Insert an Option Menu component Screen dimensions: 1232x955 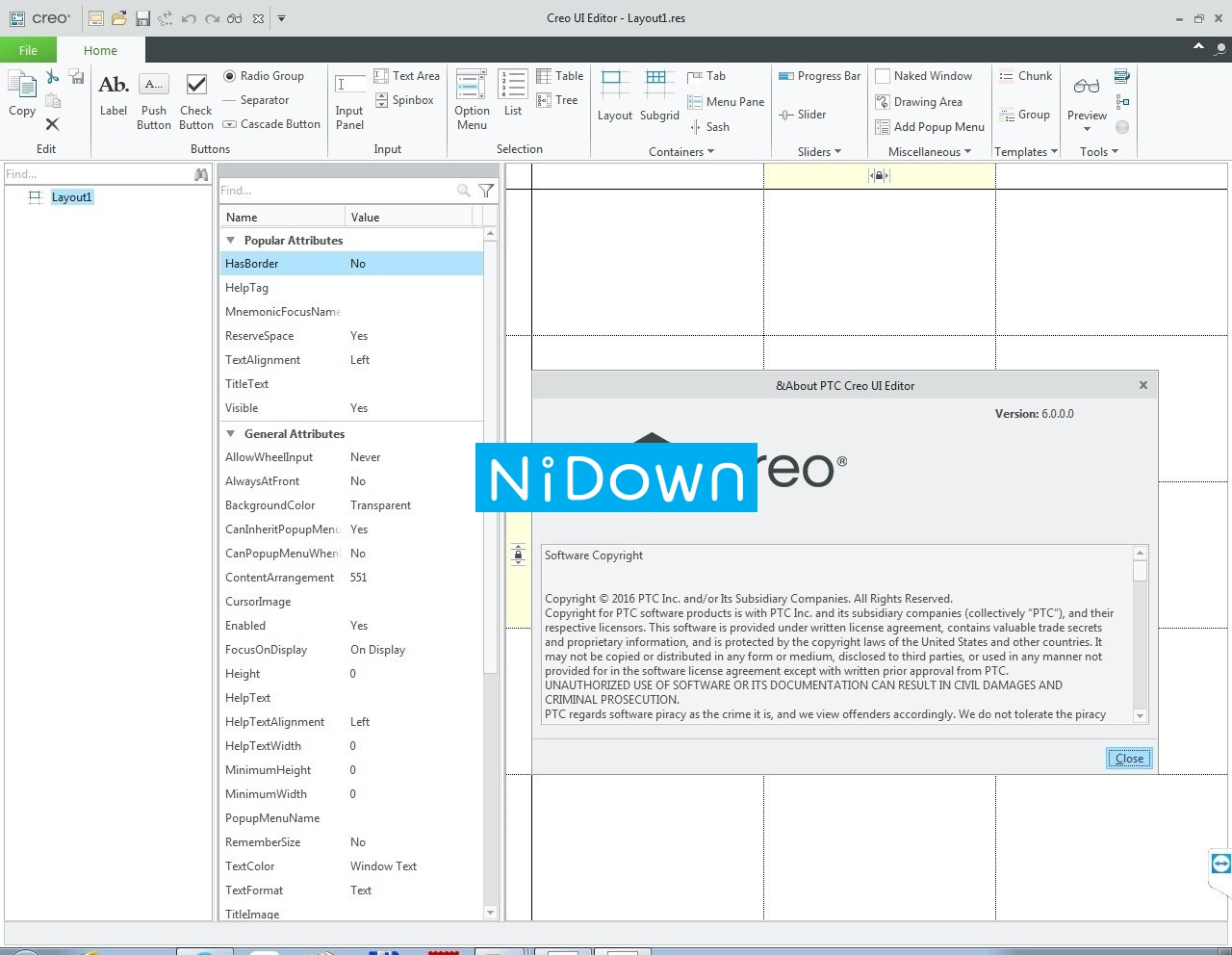point(472,100)
